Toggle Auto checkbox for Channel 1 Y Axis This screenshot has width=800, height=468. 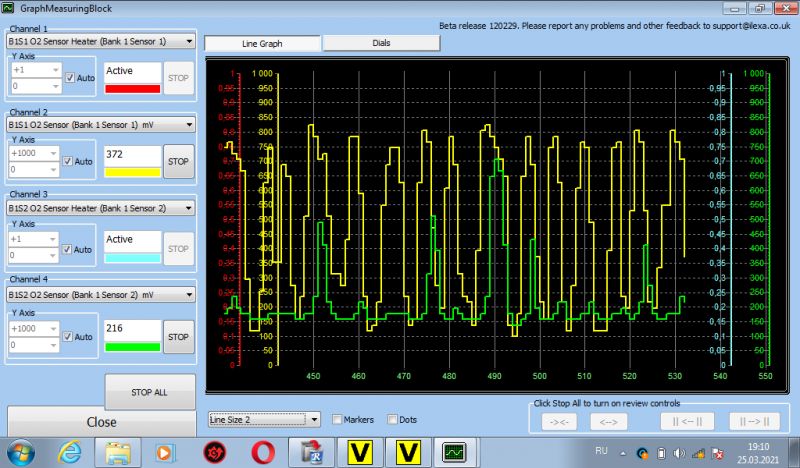(x=69, y=78)
